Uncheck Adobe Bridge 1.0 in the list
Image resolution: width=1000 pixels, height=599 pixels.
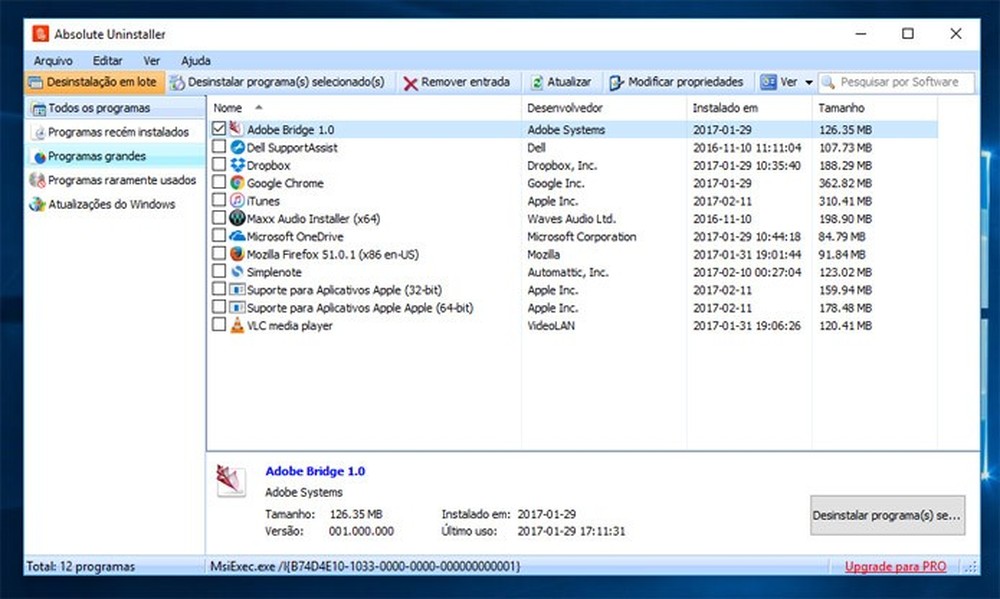pyautogui.click(x=218, y=129)
